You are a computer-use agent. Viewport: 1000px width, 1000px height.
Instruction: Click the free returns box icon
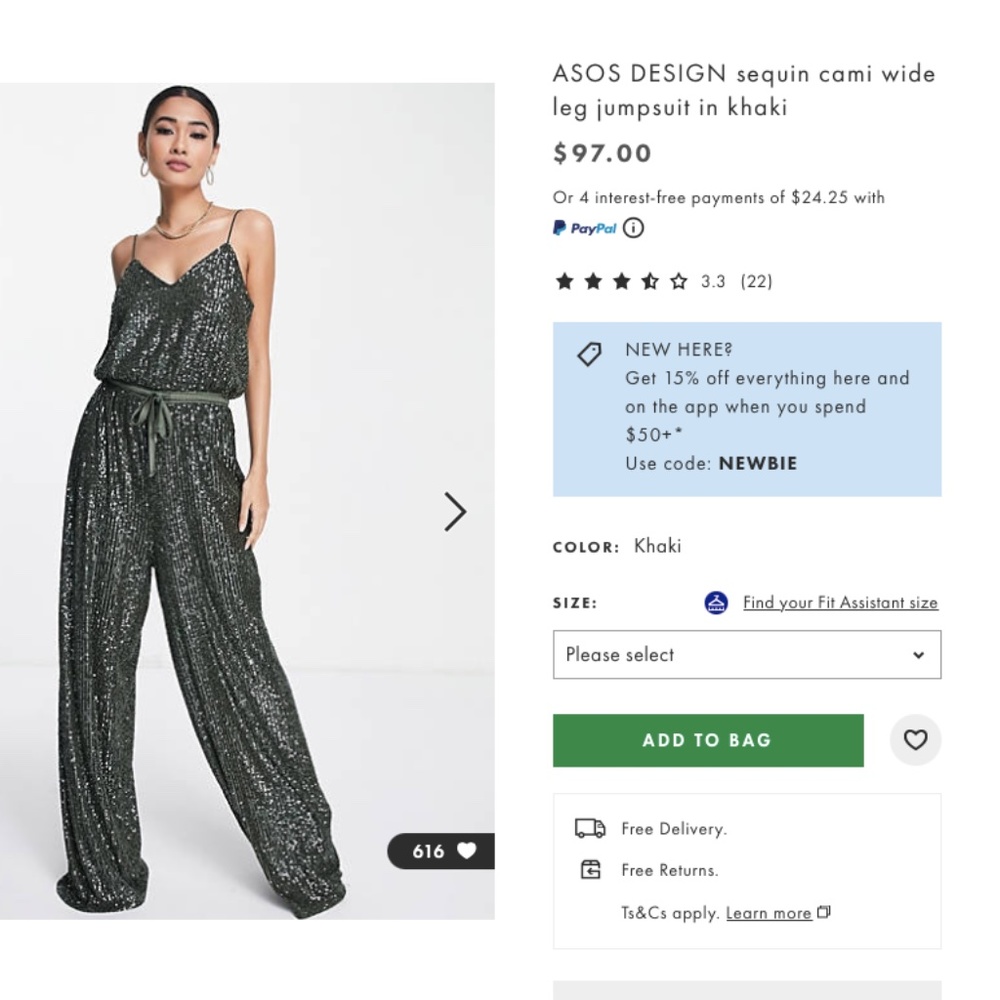click(x=589, y=870)
